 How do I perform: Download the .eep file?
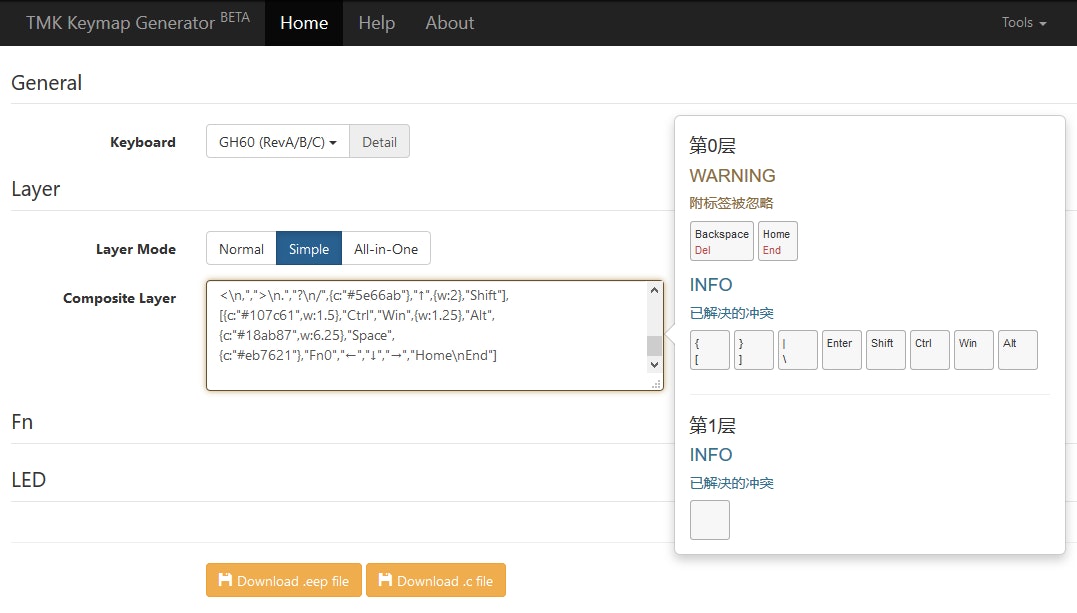click(283, 581)
